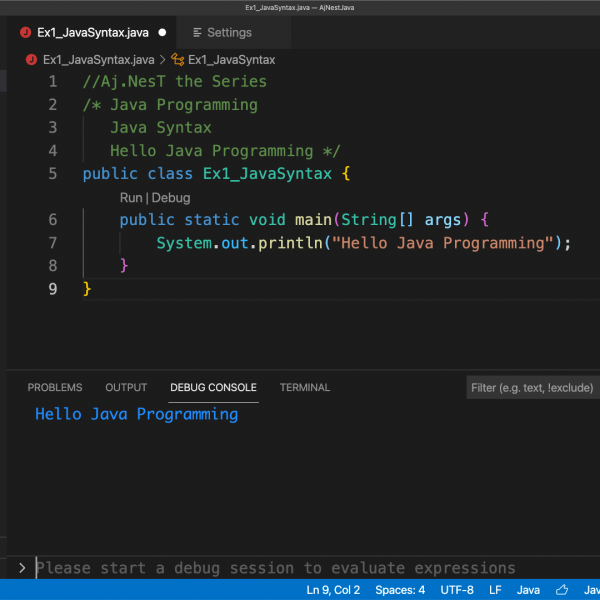Image resolution: width=600 pixels, height=600 pixels.
Task: Click the class symbol icon in breadcrumb
Action: click(x=178, y=60)
